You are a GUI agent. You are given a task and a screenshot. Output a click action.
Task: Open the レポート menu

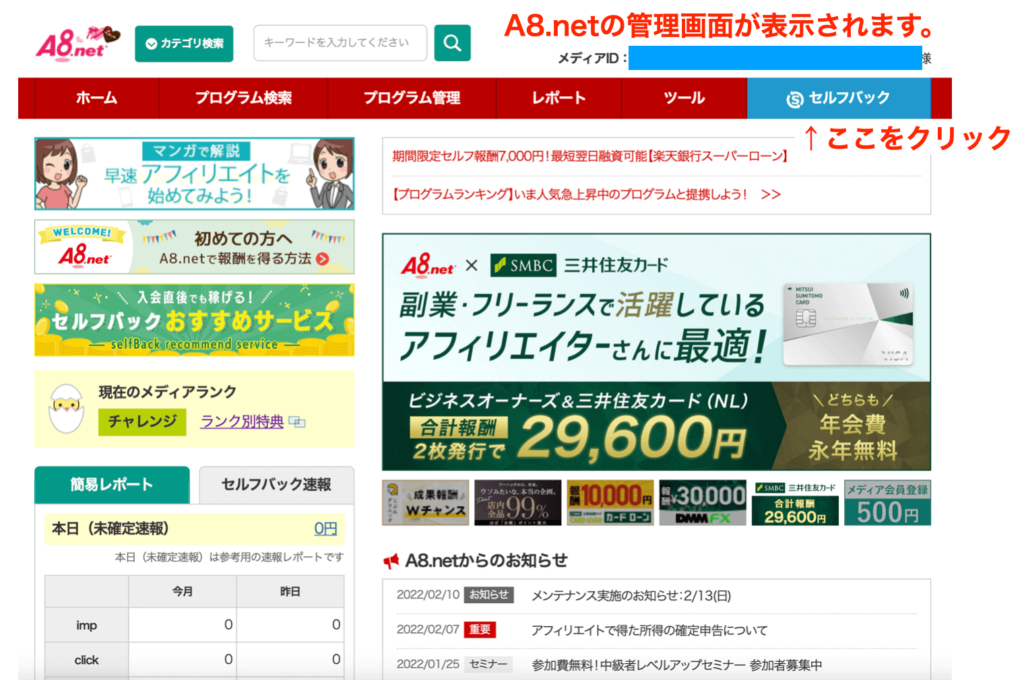coord(558,98)
